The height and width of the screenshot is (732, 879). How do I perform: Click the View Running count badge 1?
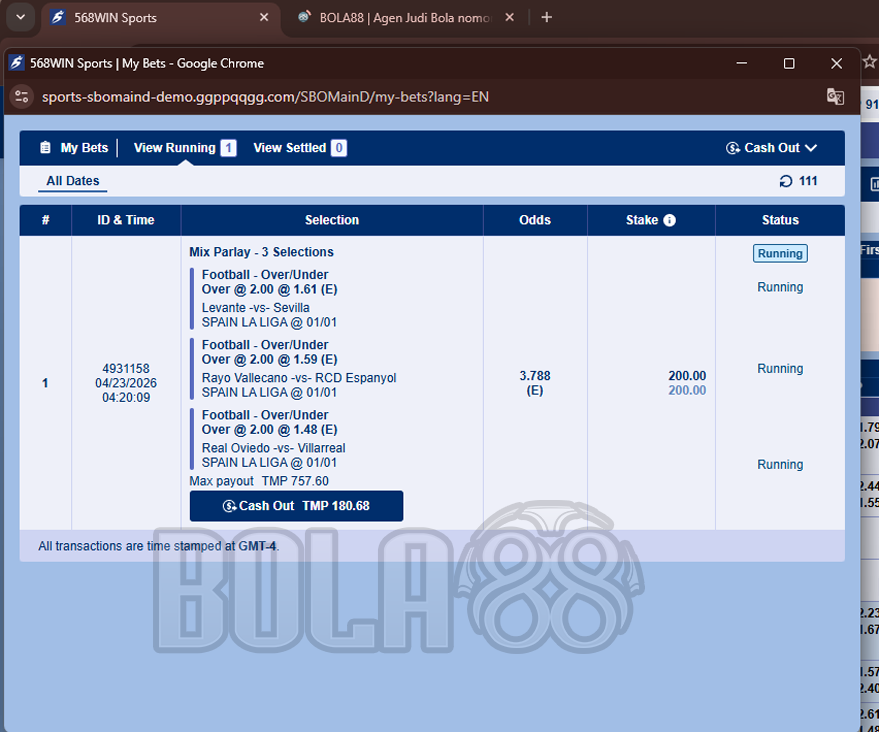pyautogui.click(x=228, y=148)
